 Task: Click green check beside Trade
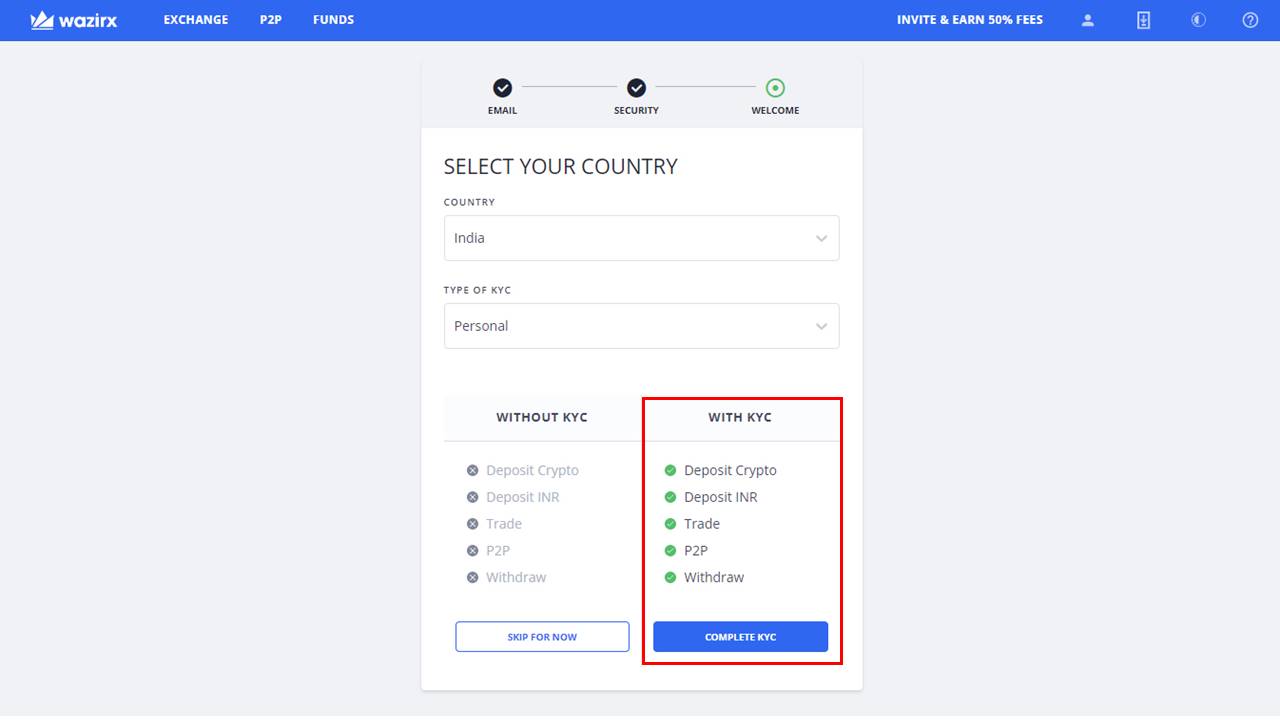[670, 524]
